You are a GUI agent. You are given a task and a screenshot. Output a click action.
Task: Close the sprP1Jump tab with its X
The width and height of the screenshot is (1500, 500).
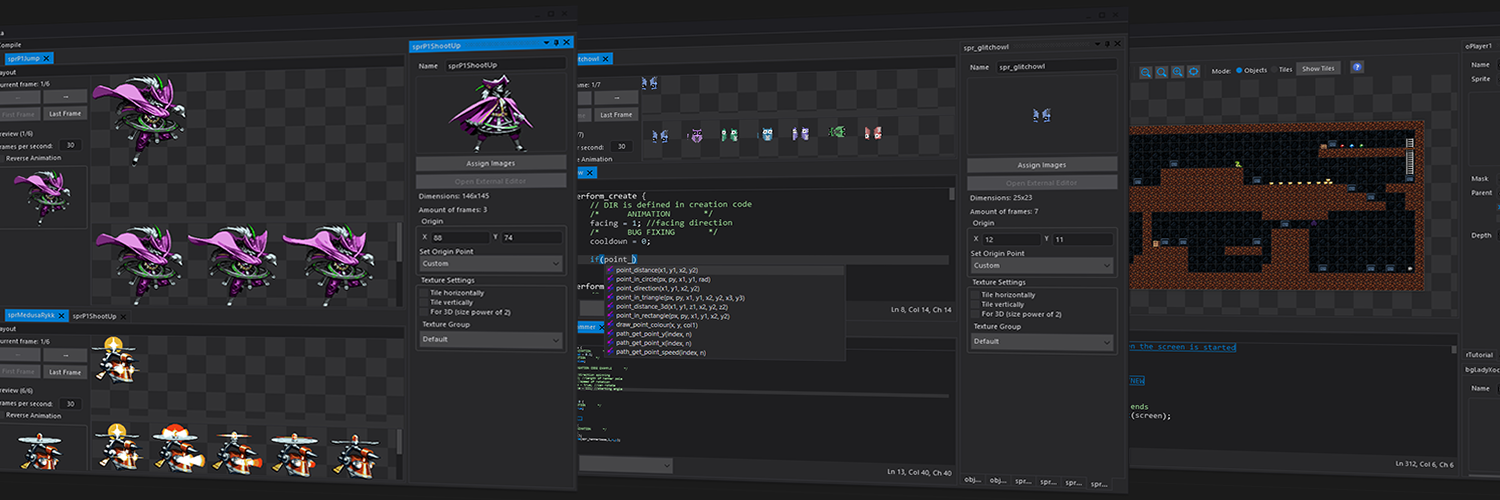[x=47, y=60]
